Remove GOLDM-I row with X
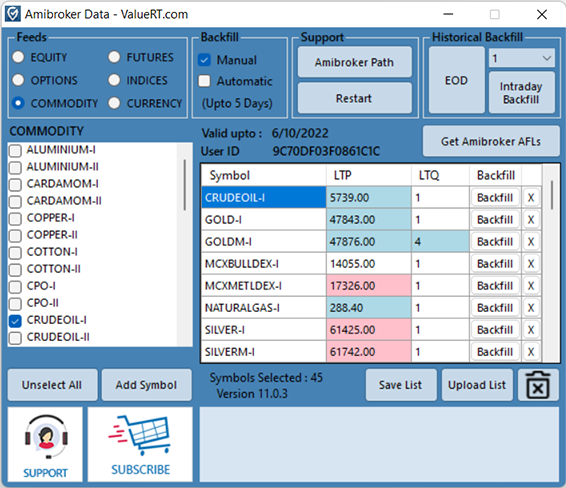 pyautogui.click(x=531, y=241)
